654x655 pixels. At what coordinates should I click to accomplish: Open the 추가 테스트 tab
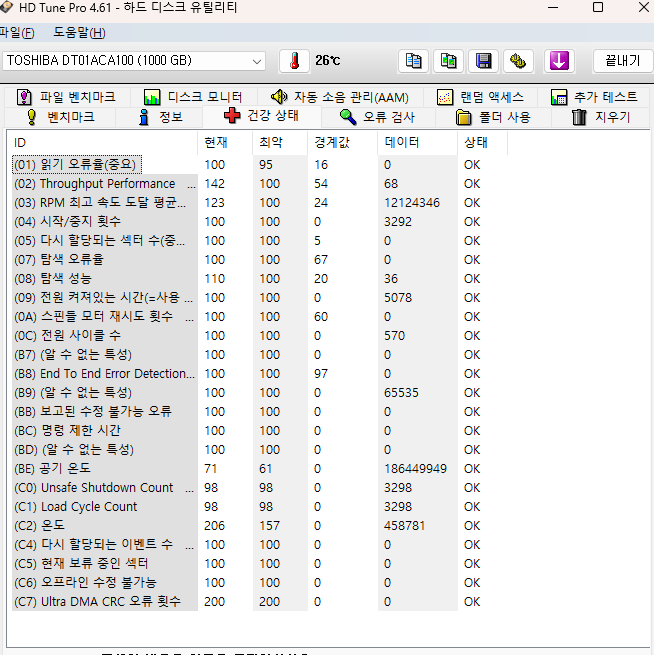point(594,97)
